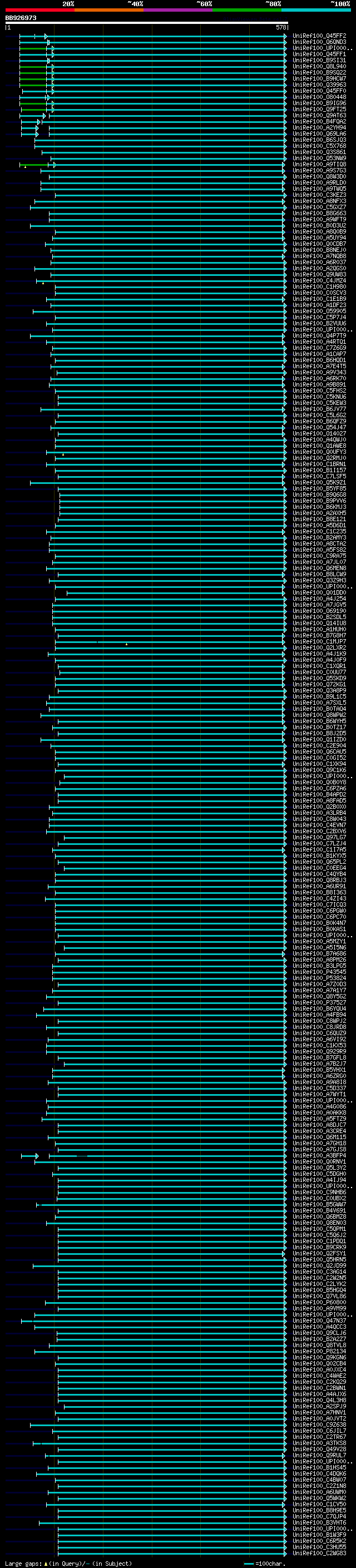Open hit UniRef100_C4JMZ4
This screenshot has width=356, height=1568.
[x=319, y=280]
